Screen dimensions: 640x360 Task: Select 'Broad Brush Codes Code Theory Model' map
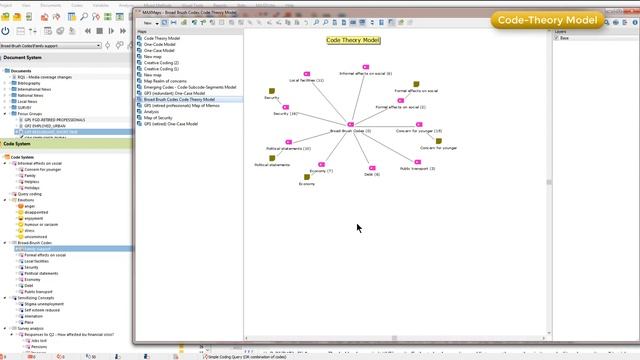tap(179, 99)
